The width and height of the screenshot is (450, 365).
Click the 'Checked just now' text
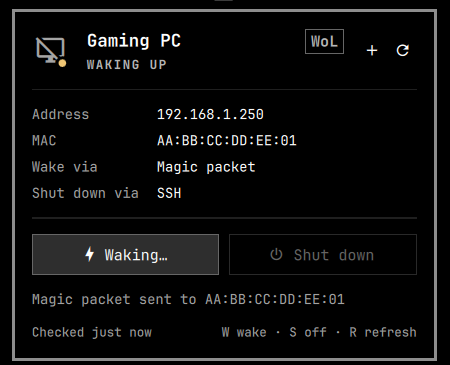click(92, 332)
